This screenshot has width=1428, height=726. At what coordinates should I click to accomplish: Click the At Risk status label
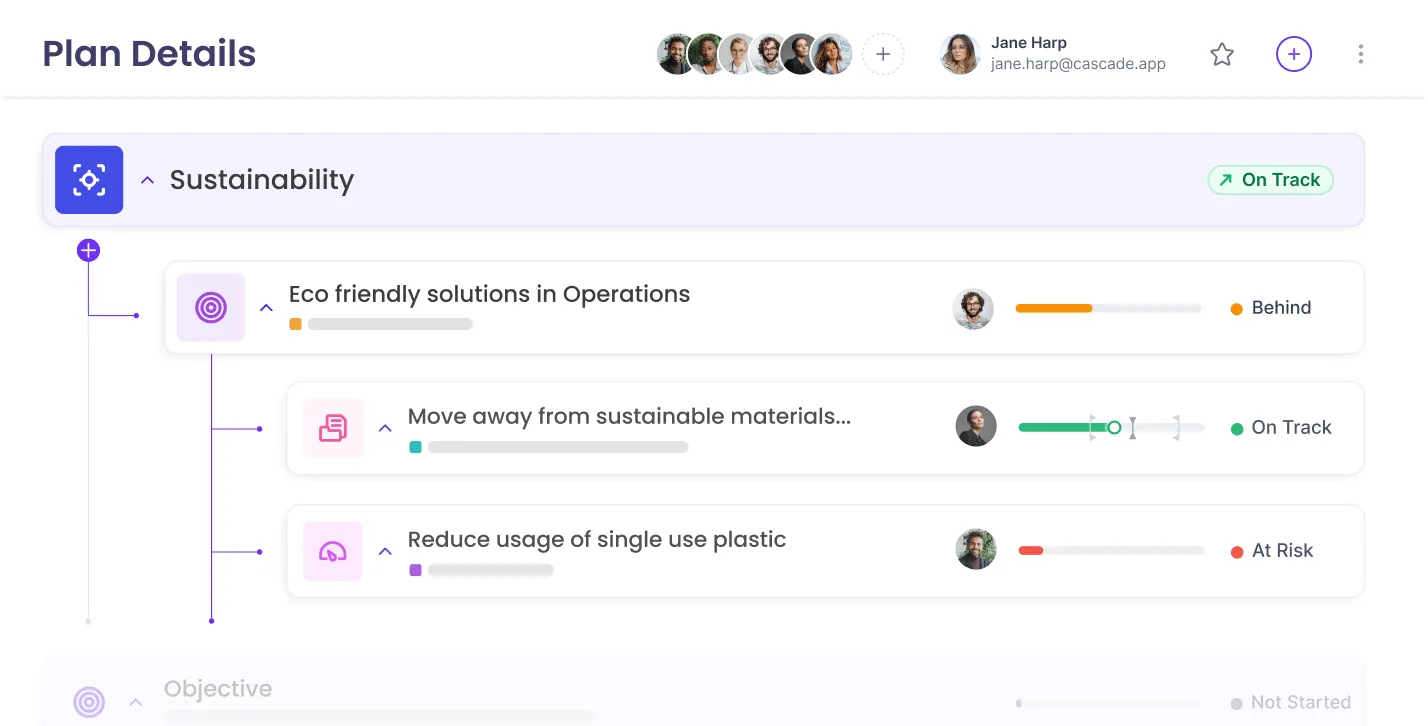[x=1282, y=551]
